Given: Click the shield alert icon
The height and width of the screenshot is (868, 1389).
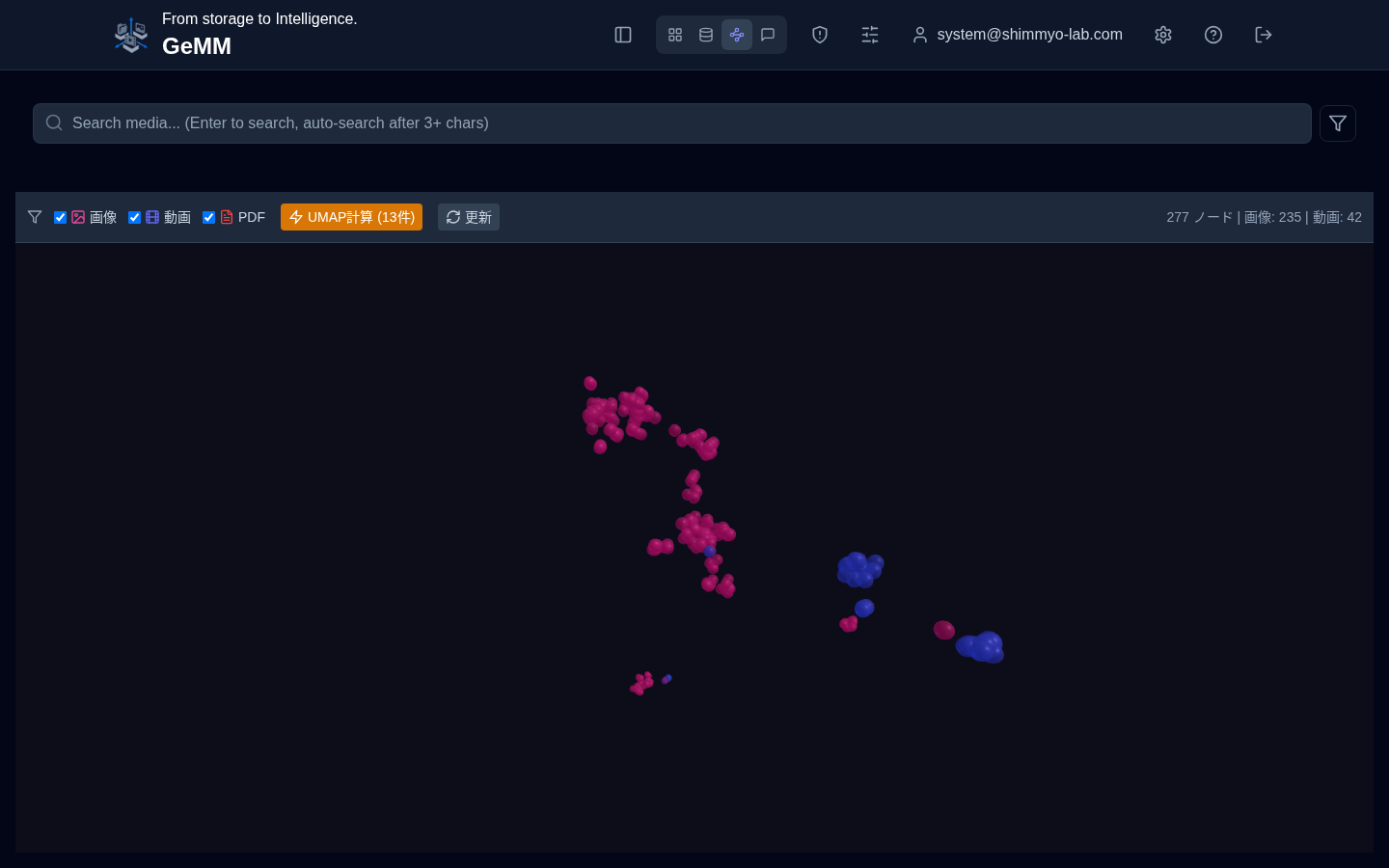Looking at the screenshot, I should 820,35.
